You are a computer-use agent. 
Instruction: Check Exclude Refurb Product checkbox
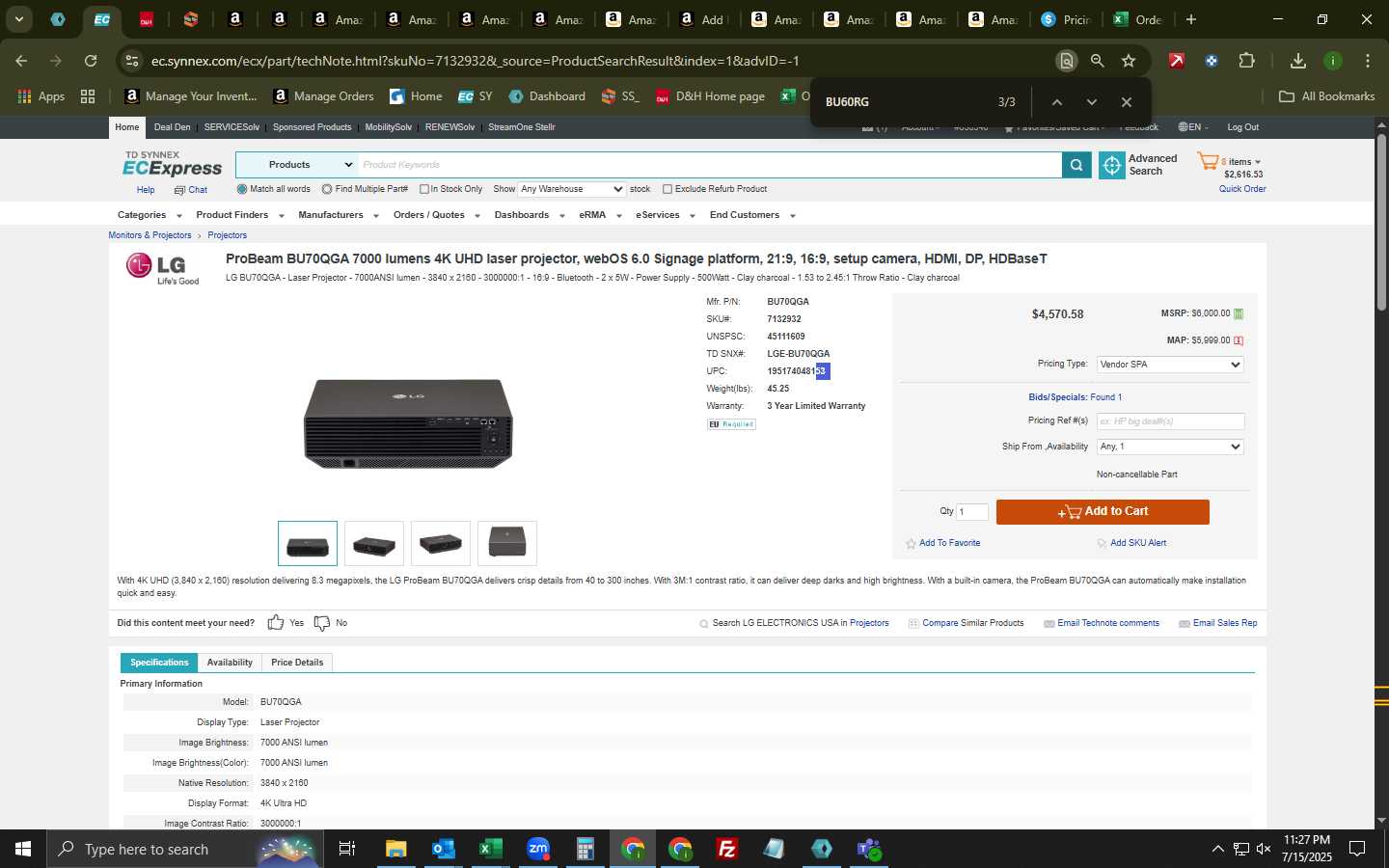[667, 189]
